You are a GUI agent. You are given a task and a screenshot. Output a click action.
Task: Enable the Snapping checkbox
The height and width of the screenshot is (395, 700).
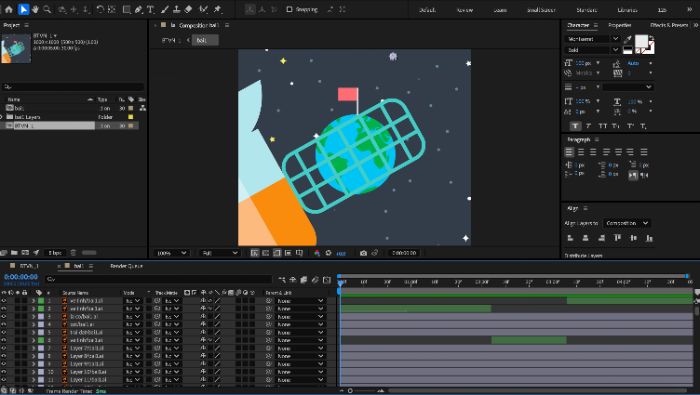click(x=289, y=9)
